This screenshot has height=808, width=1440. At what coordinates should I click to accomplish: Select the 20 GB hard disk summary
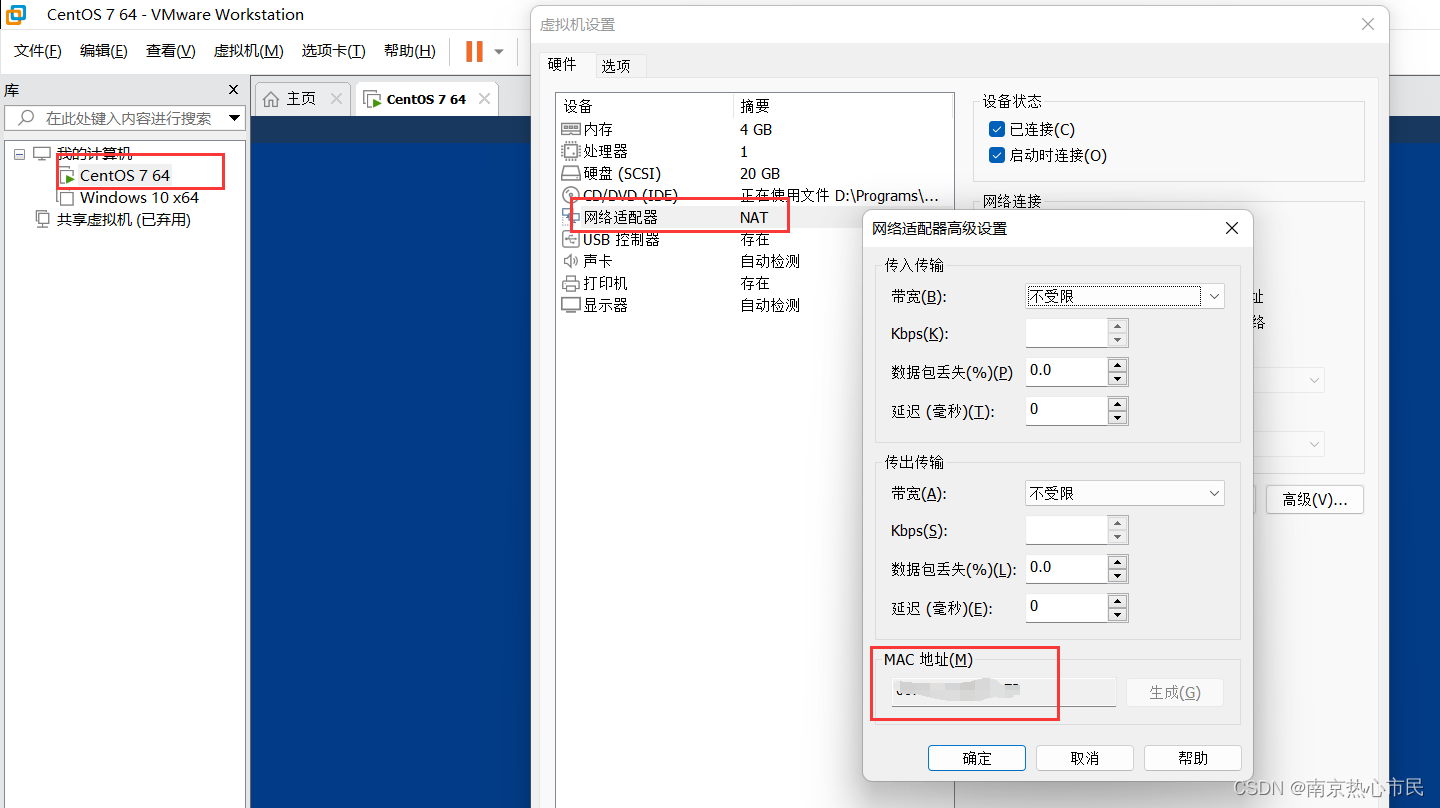pos(760,173)
